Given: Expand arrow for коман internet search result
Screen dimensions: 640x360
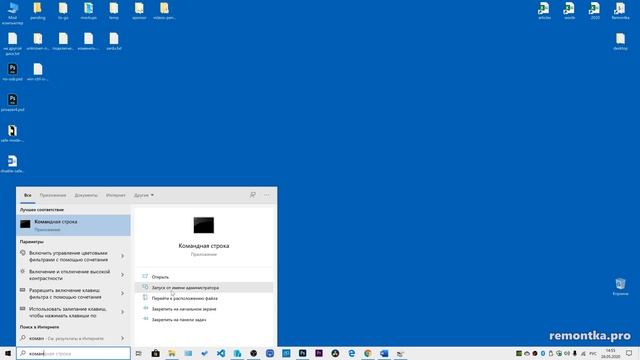Looking at the screenshot, I should [122, 338].
